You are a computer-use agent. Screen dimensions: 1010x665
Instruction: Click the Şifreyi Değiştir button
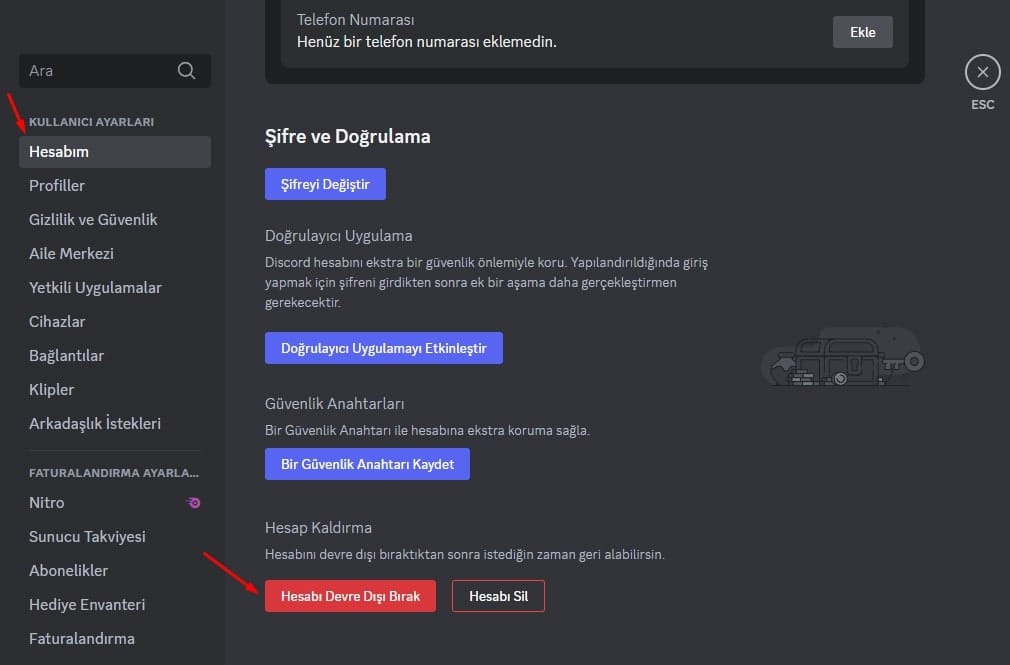[x=325, y=184]
